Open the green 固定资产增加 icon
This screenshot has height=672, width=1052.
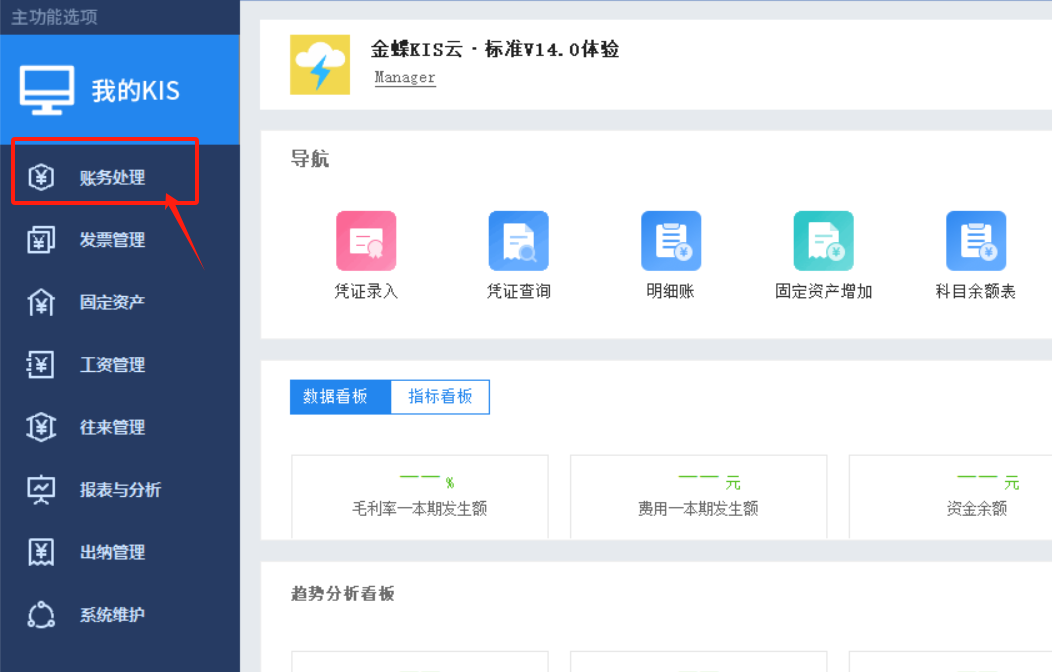tap(823, 241)
